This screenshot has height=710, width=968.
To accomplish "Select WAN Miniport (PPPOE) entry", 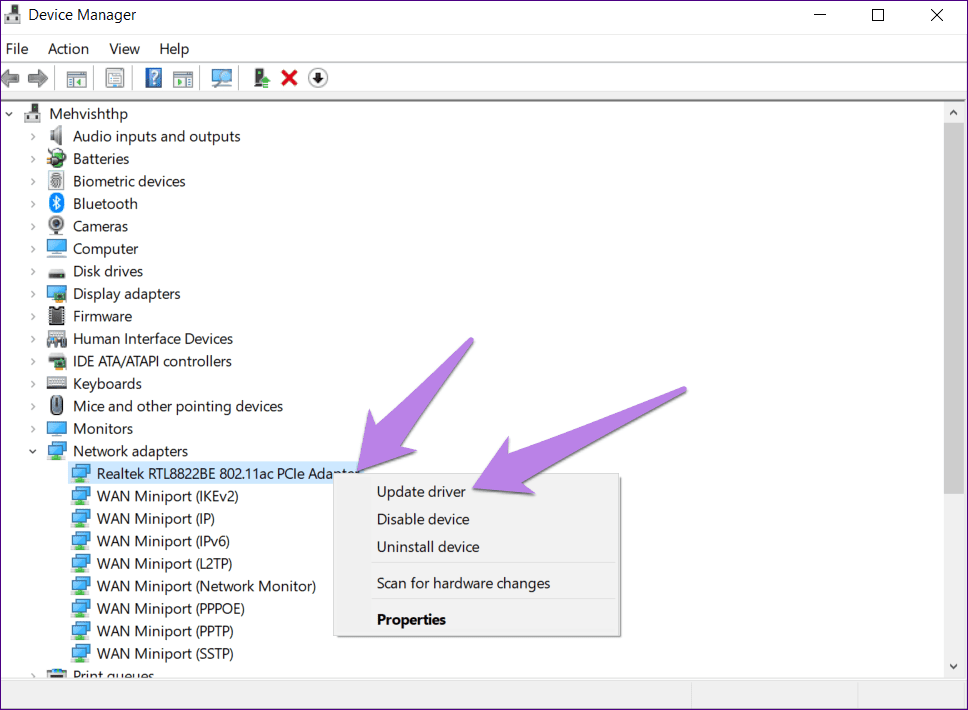I will point(170,609).
